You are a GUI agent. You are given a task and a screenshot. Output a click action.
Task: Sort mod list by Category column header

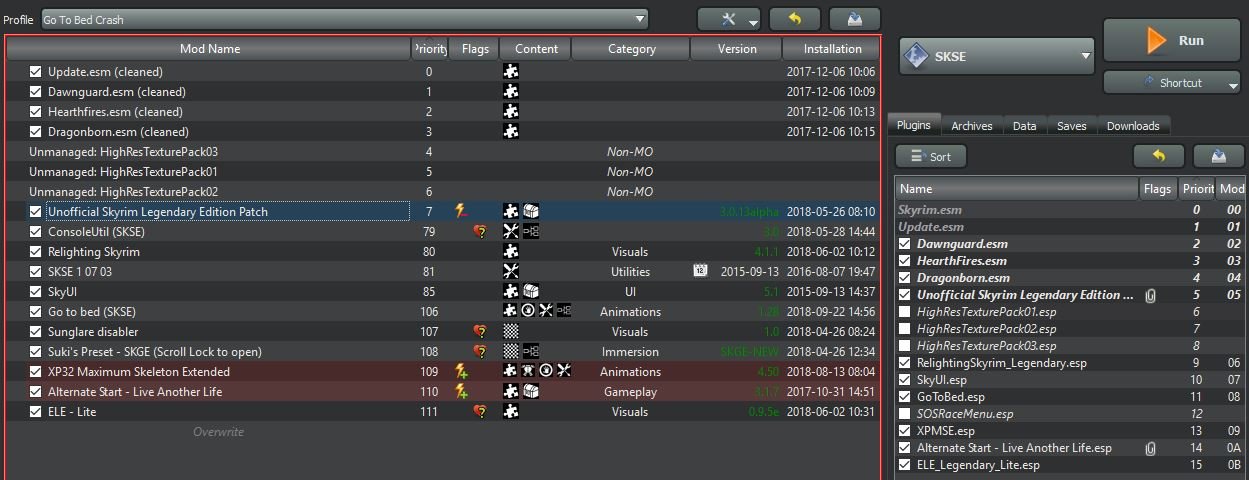632,48
